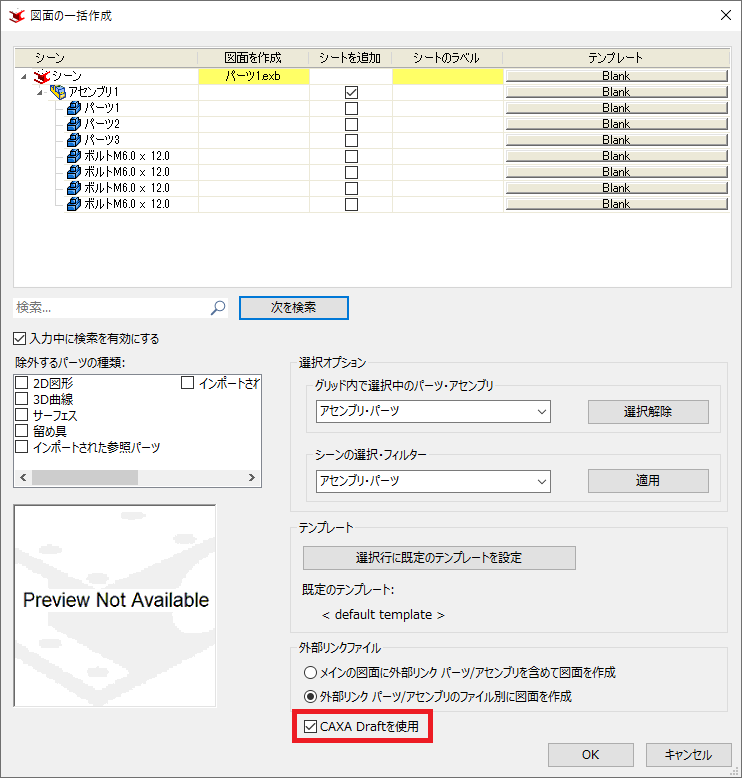742x778 pixels.
Task: Click the 次を検索 button
Action: 293,308
